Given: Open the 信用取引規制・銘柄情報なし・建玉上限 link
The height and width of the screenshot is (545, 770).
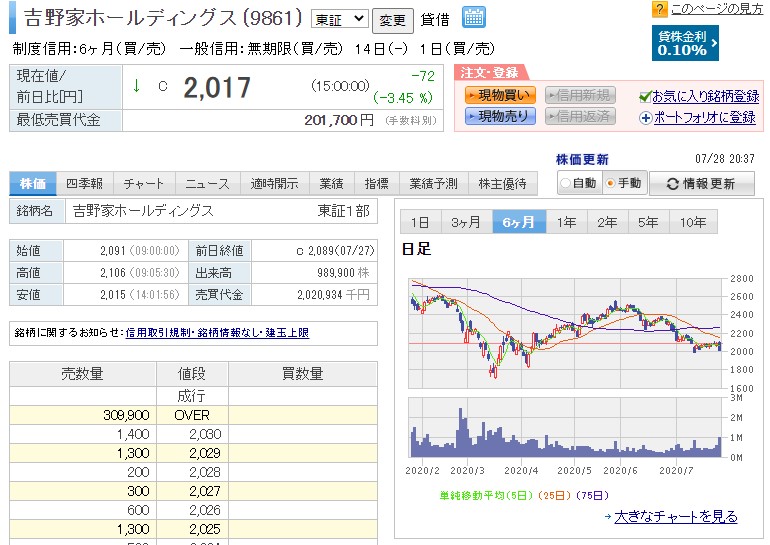Looking at the screenshot, I should coord(217,333).
